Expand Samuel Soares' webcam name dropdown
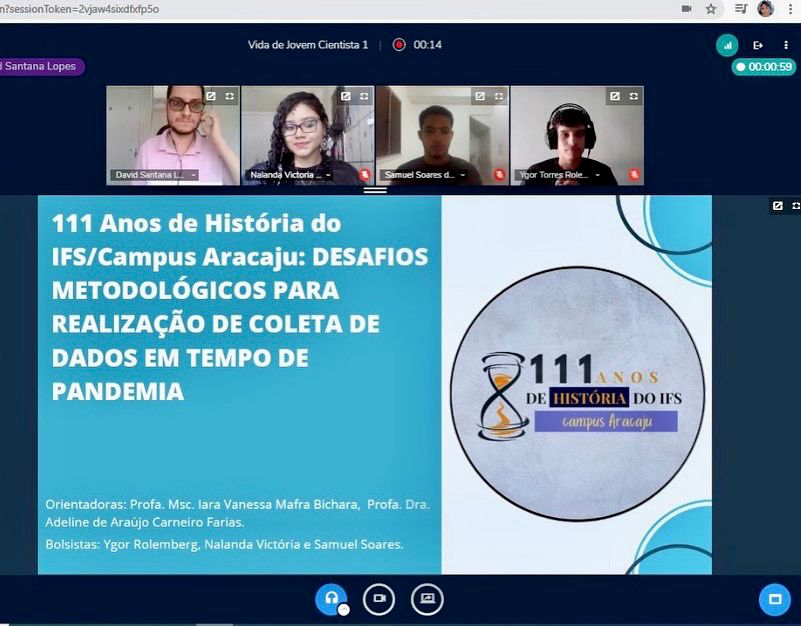Screen dimensions: 801x626 click(x=463, y=175)
